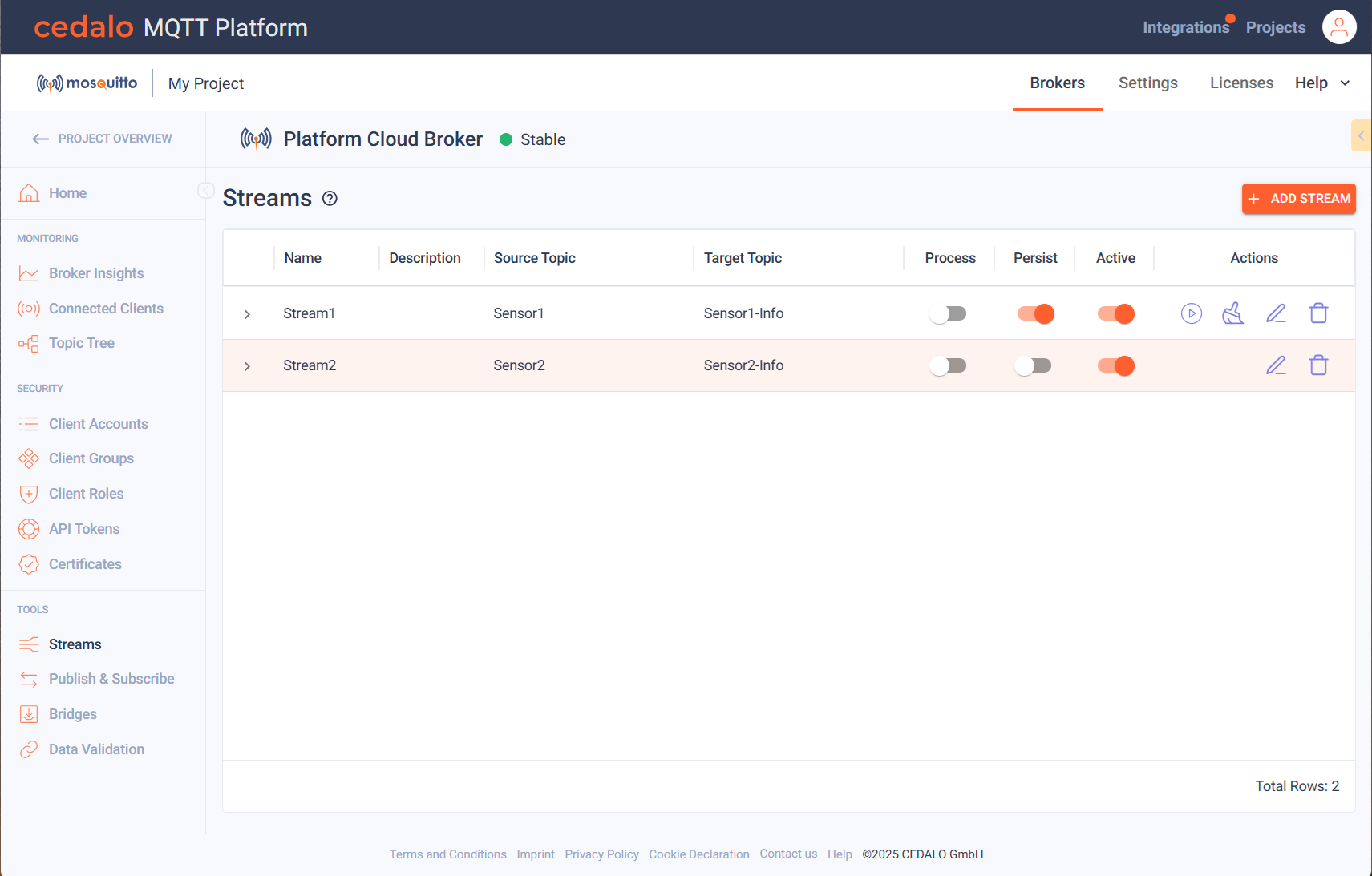
Task: Click My Project breadcrumb text
Action: 206,83
